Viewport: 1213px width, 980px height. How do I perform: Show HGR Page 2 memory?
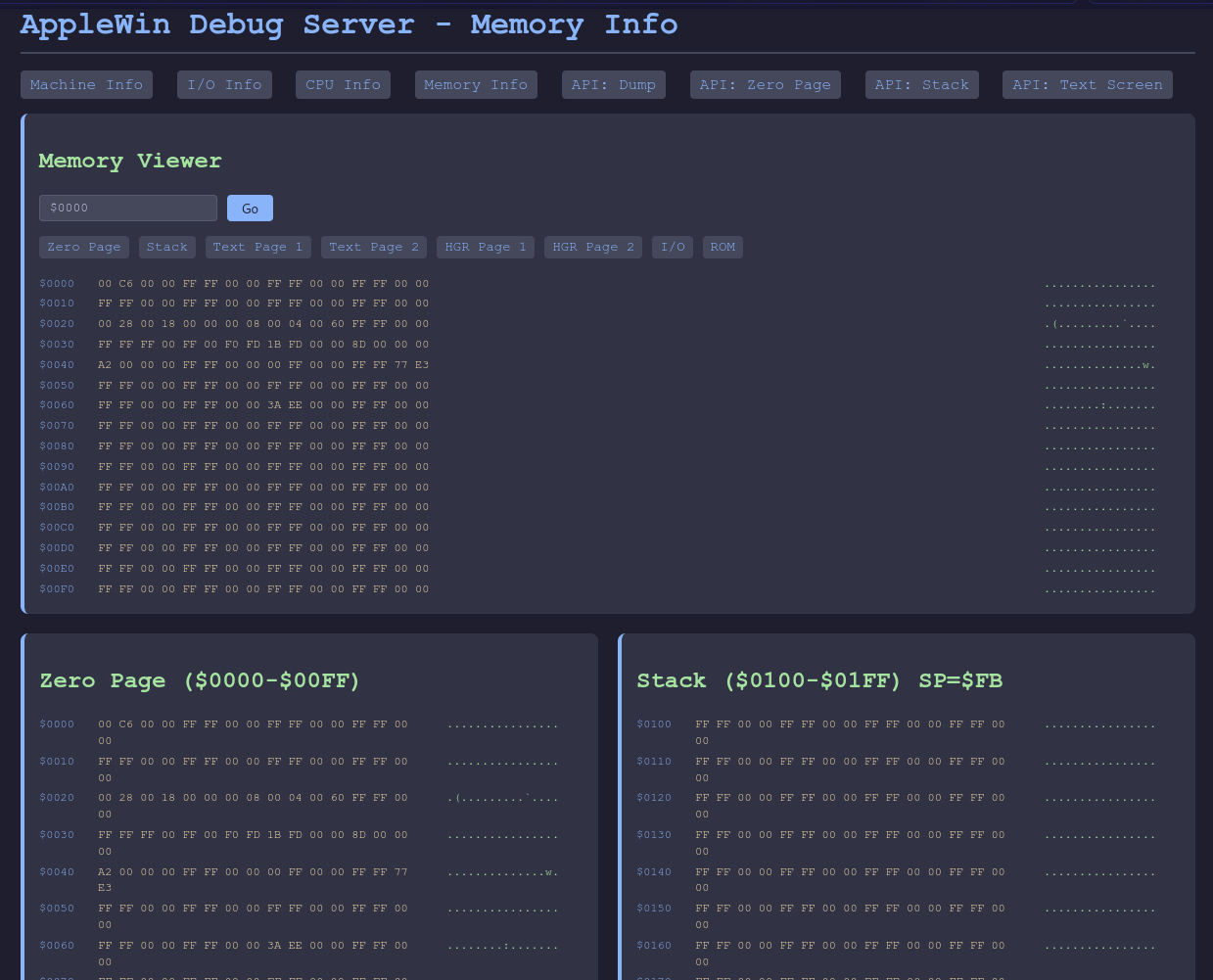593,247
